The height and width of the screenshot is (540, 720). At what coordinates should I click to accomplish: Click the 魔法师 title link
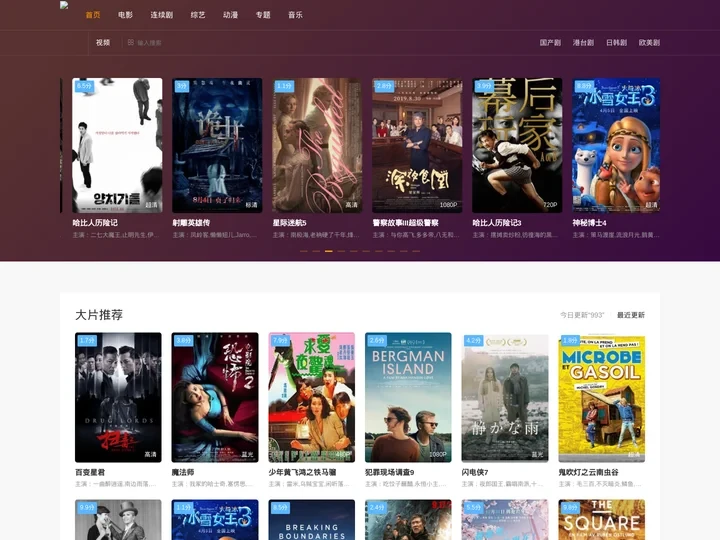(x=183, y=472)
